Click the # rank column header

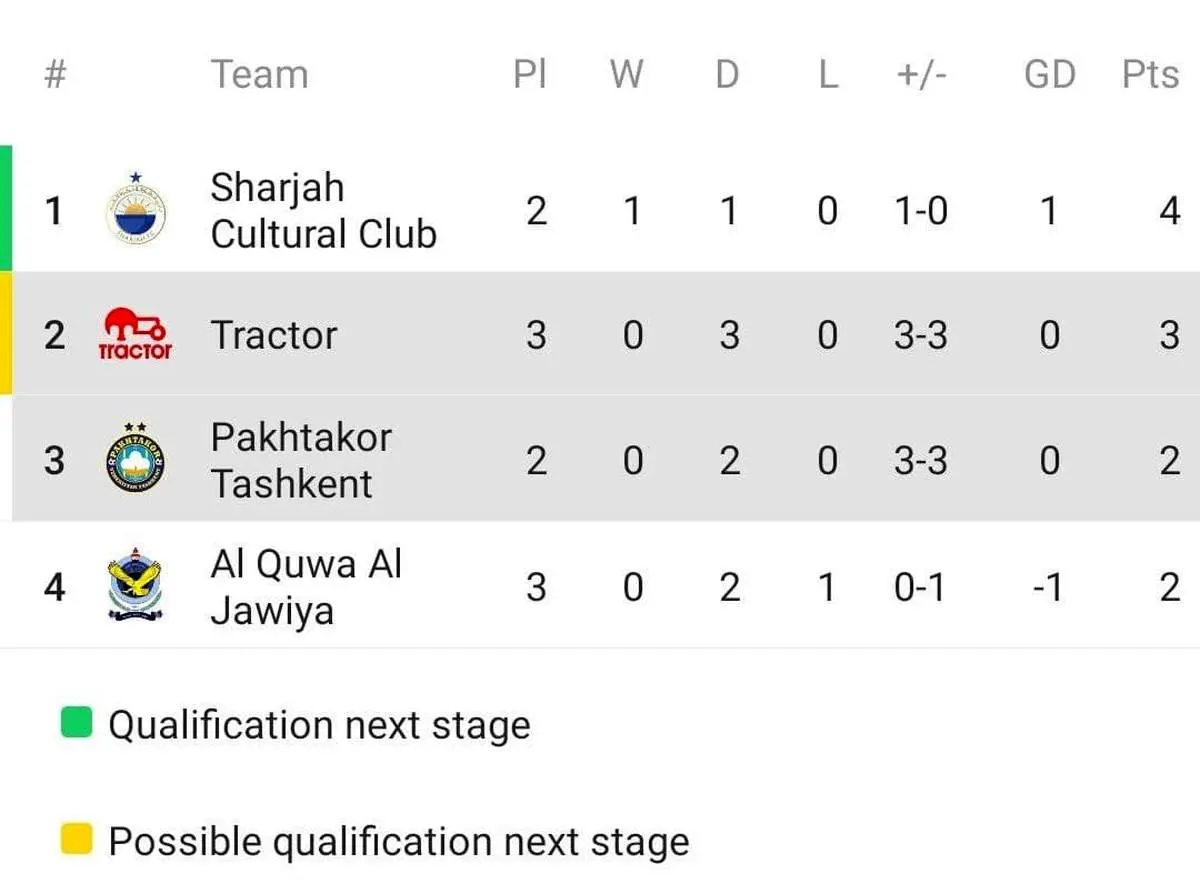point(56,74)
